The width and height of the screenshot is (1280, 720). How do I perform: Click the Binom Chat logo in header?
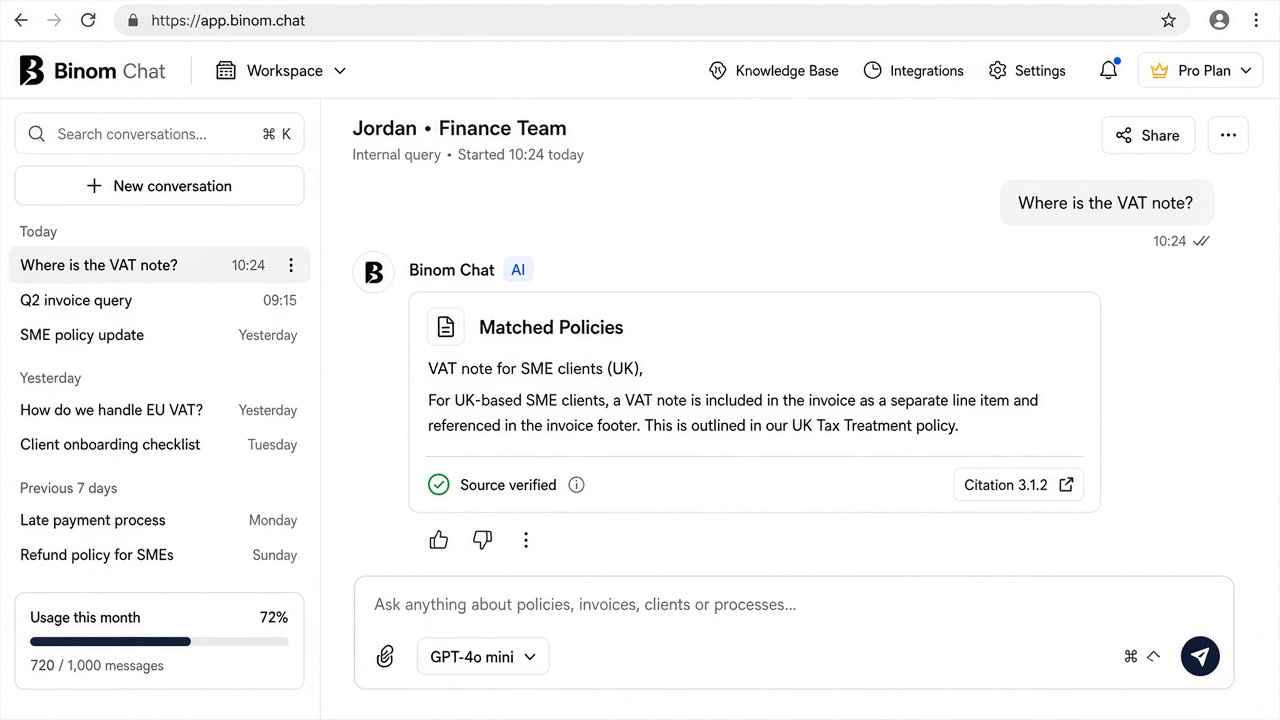pyautogui.click(x=92, y=70)
